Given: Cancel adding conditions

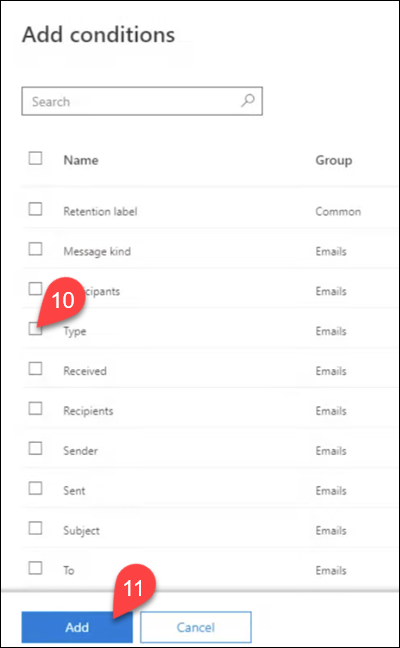Looking at the screenshot, I should pyautogui.click(x=196, y=627).
